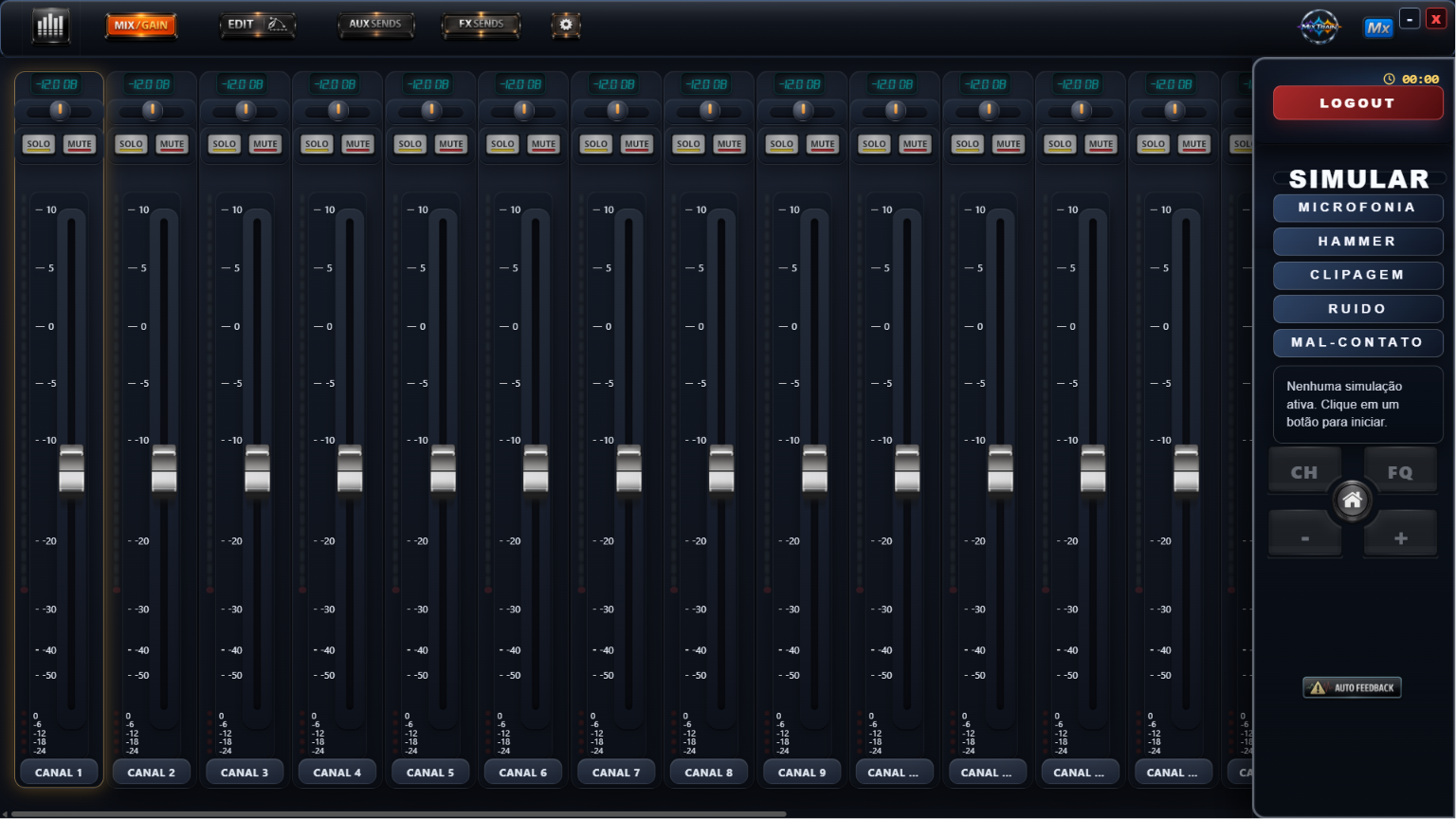Click the -120 dB display on Canal 1
This screenshot has height=819, width=1456.
[x=57, y=84]
